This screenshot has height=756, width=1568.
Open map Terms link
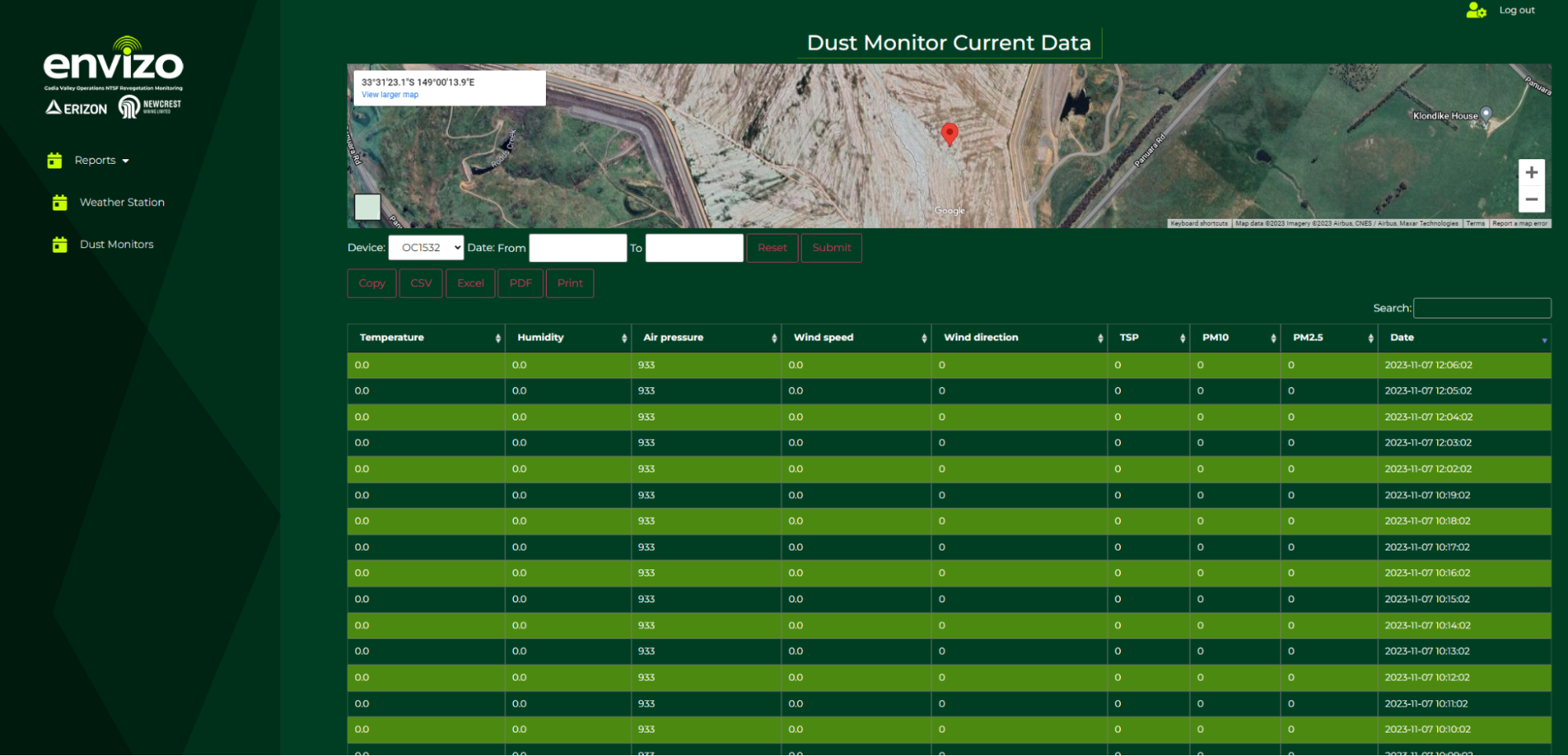(1475, 224)
